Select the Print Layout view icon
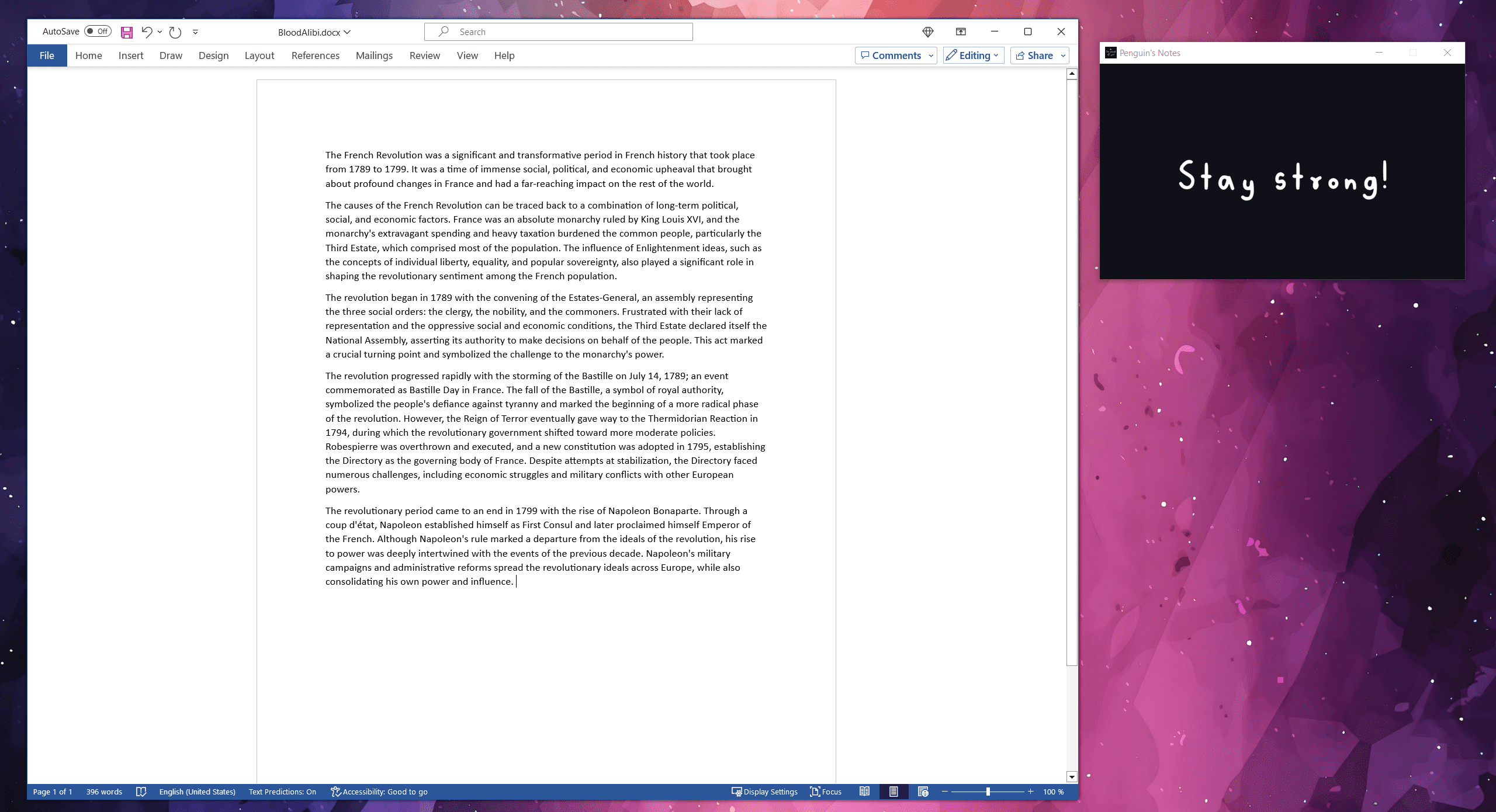This screenshot has width=1496, height=812. (894, 792)
